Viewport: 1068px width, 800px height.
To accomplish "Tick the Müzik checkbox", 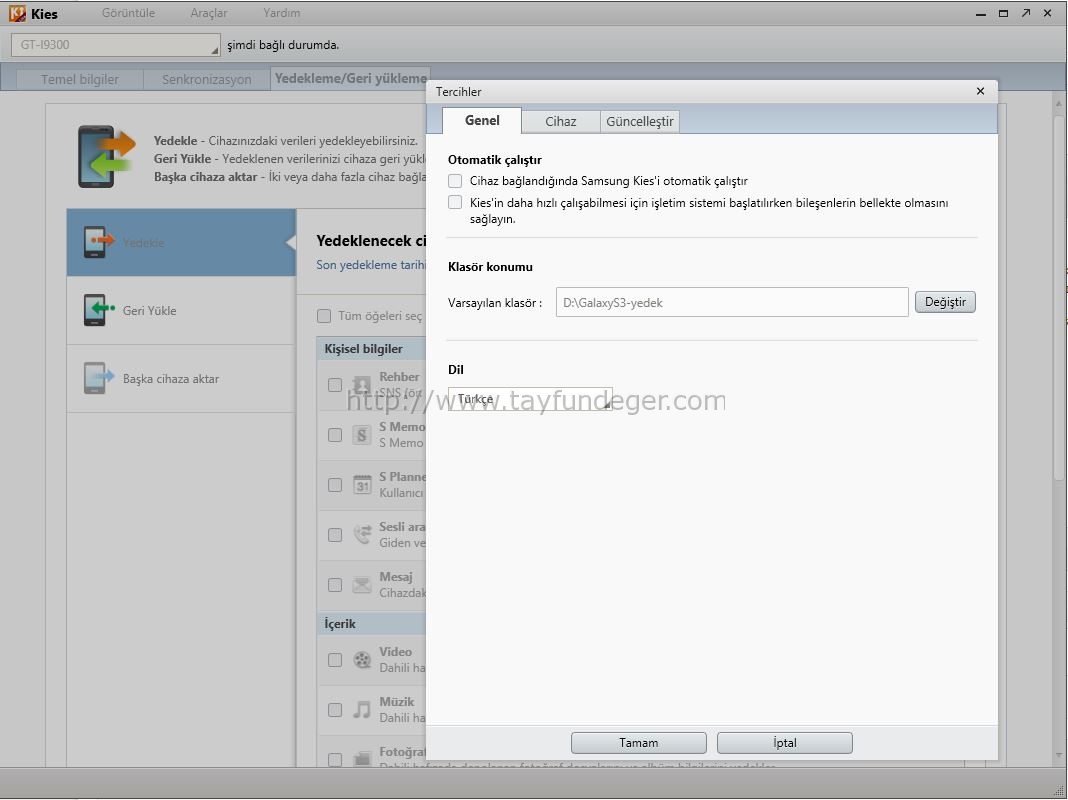I will (x=335, y=709).
